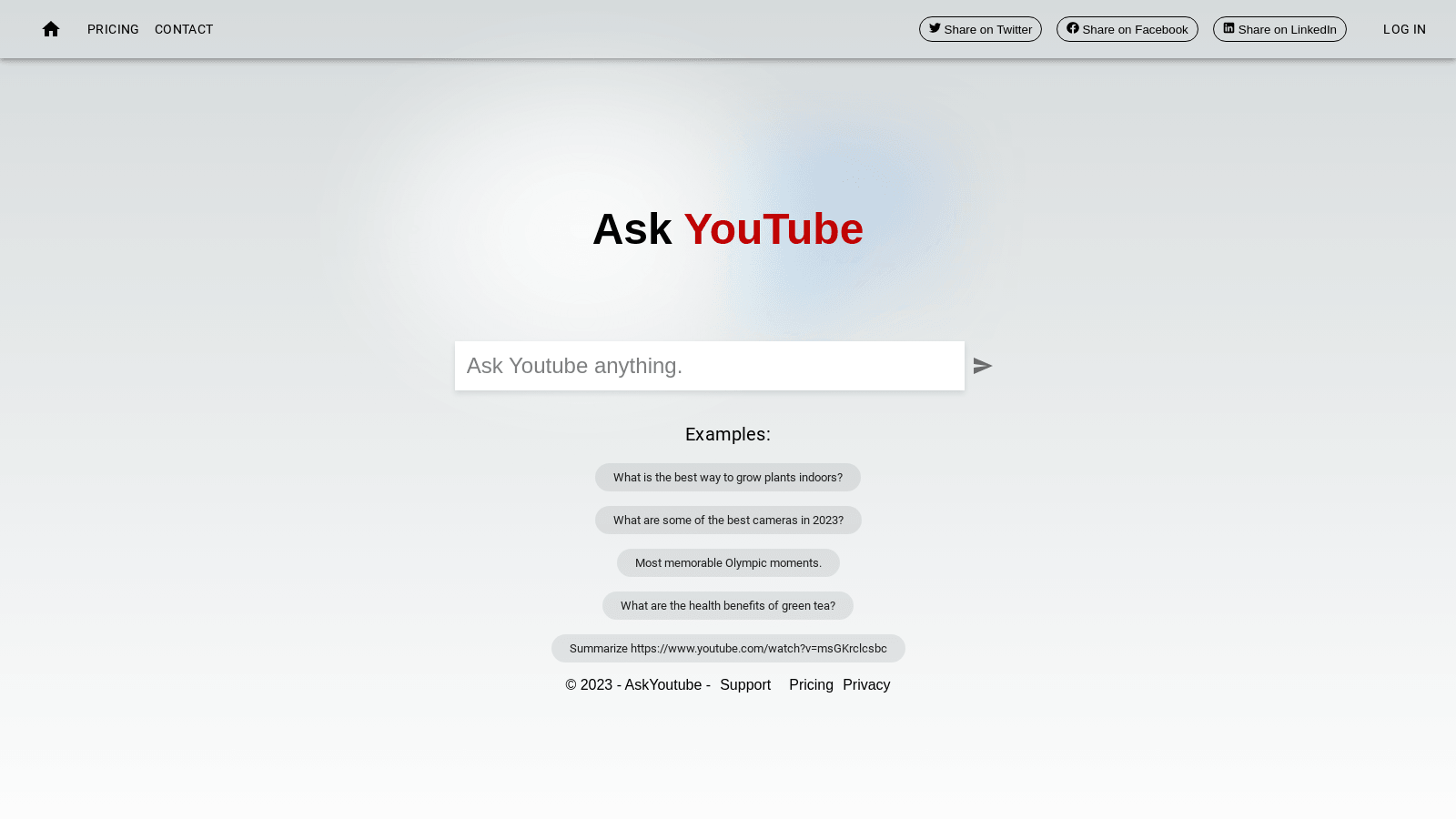Share on Twitter button

point(980,29)
